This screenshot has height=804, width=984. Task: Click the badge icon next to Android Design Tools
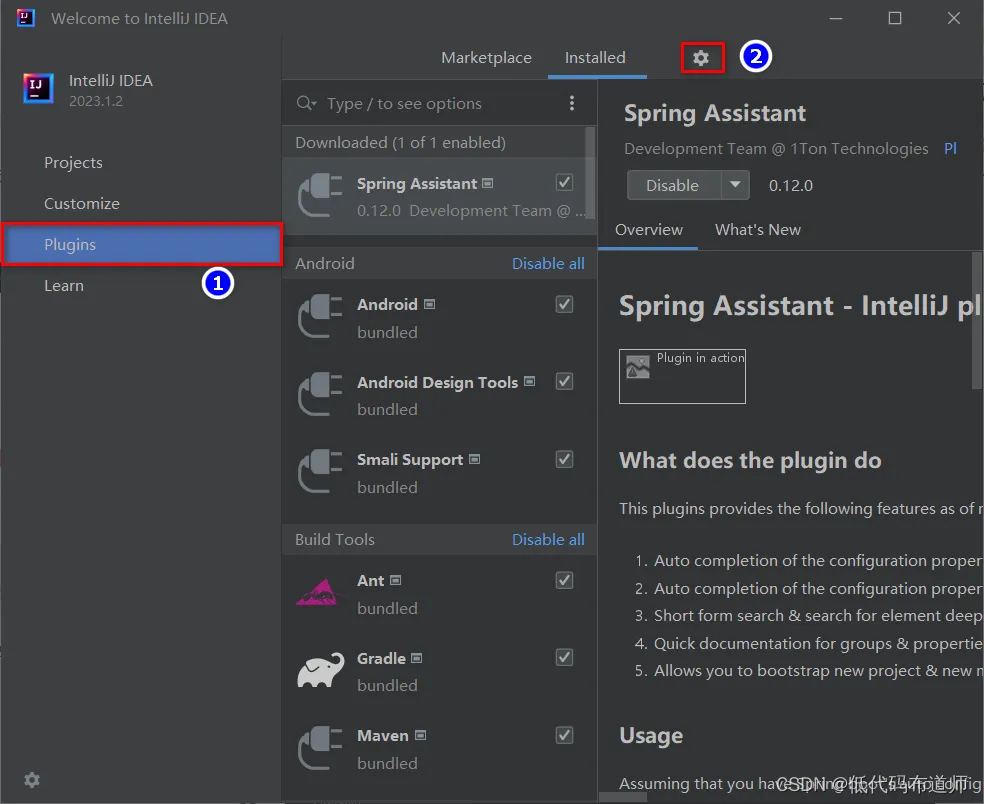(530, 382)
